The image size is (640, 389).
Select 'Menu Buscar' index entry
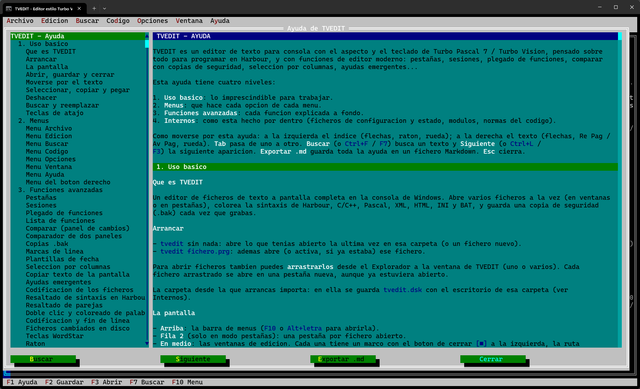click(x=47, y=144)
